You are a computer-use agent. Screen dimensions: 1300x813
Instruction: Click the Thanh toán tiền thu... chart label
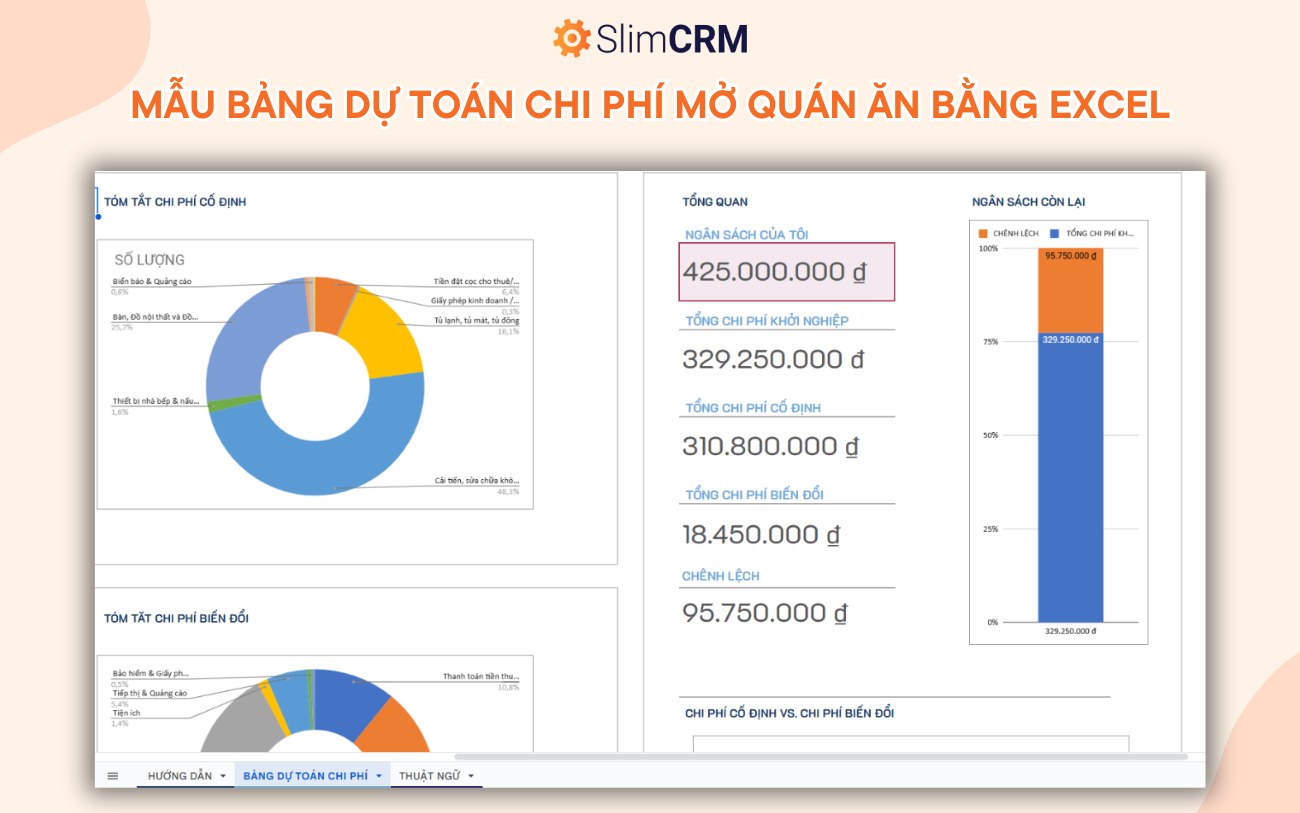click(x=481, y=677)
